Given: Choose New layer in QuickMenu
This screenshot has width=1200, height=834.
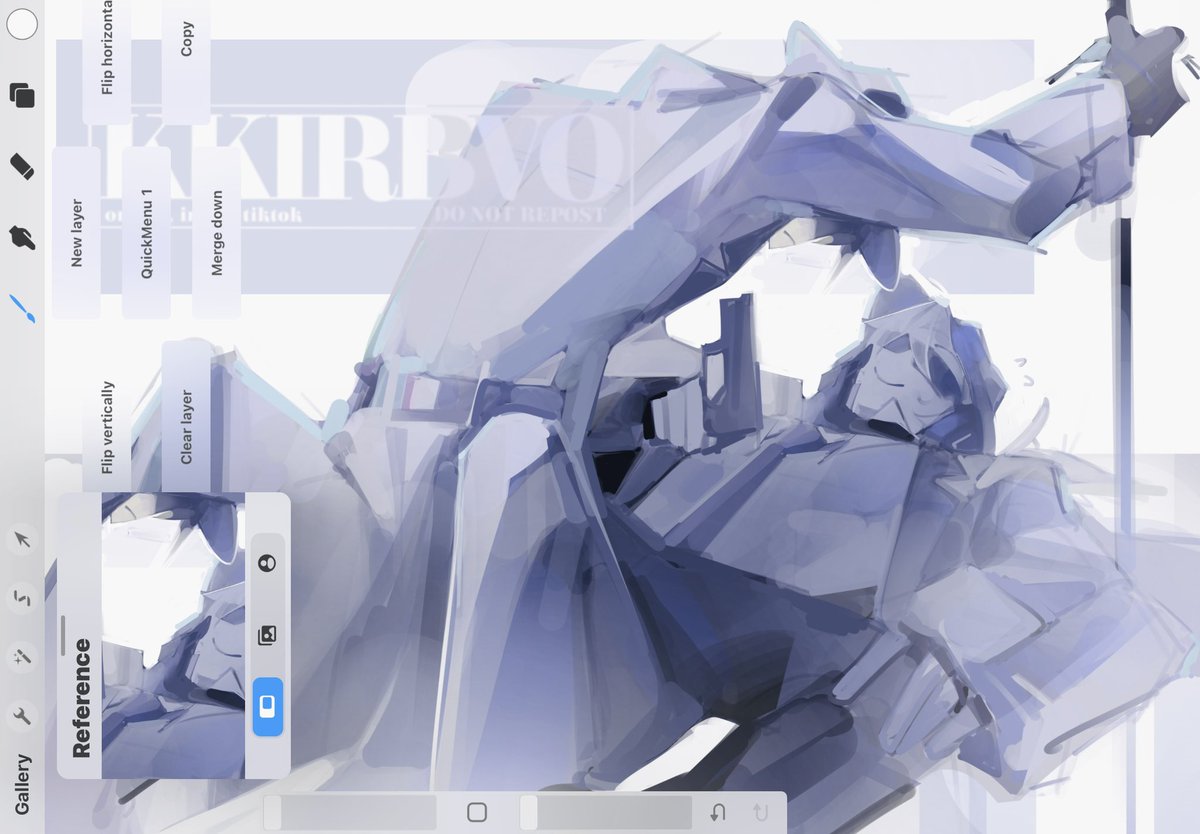Looking at the screenshot, I should pyautogui.click(x=77, y=233).
